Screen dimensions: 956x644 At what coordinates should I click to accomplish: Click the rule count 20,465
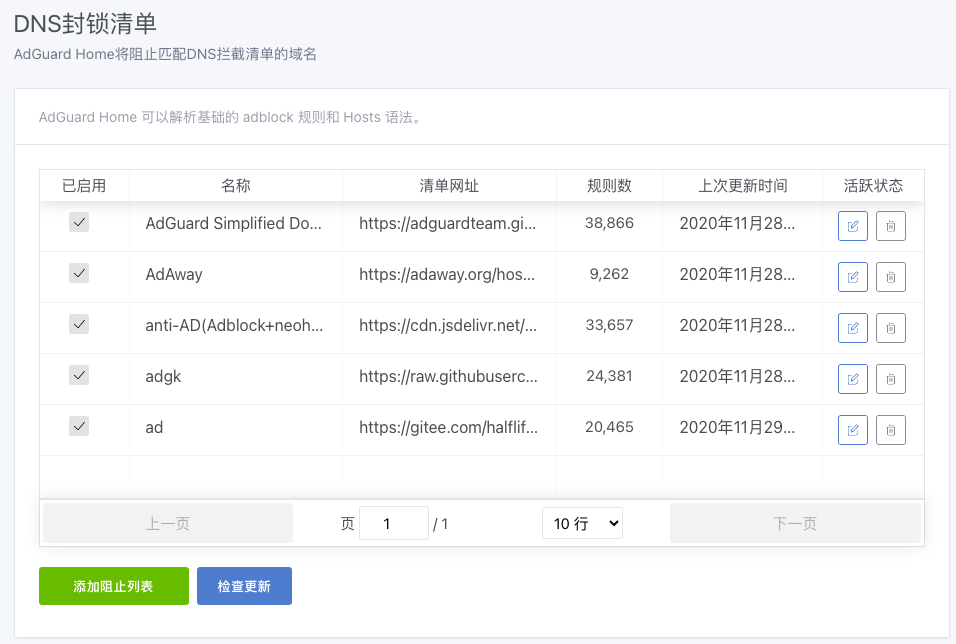point(609,427)
